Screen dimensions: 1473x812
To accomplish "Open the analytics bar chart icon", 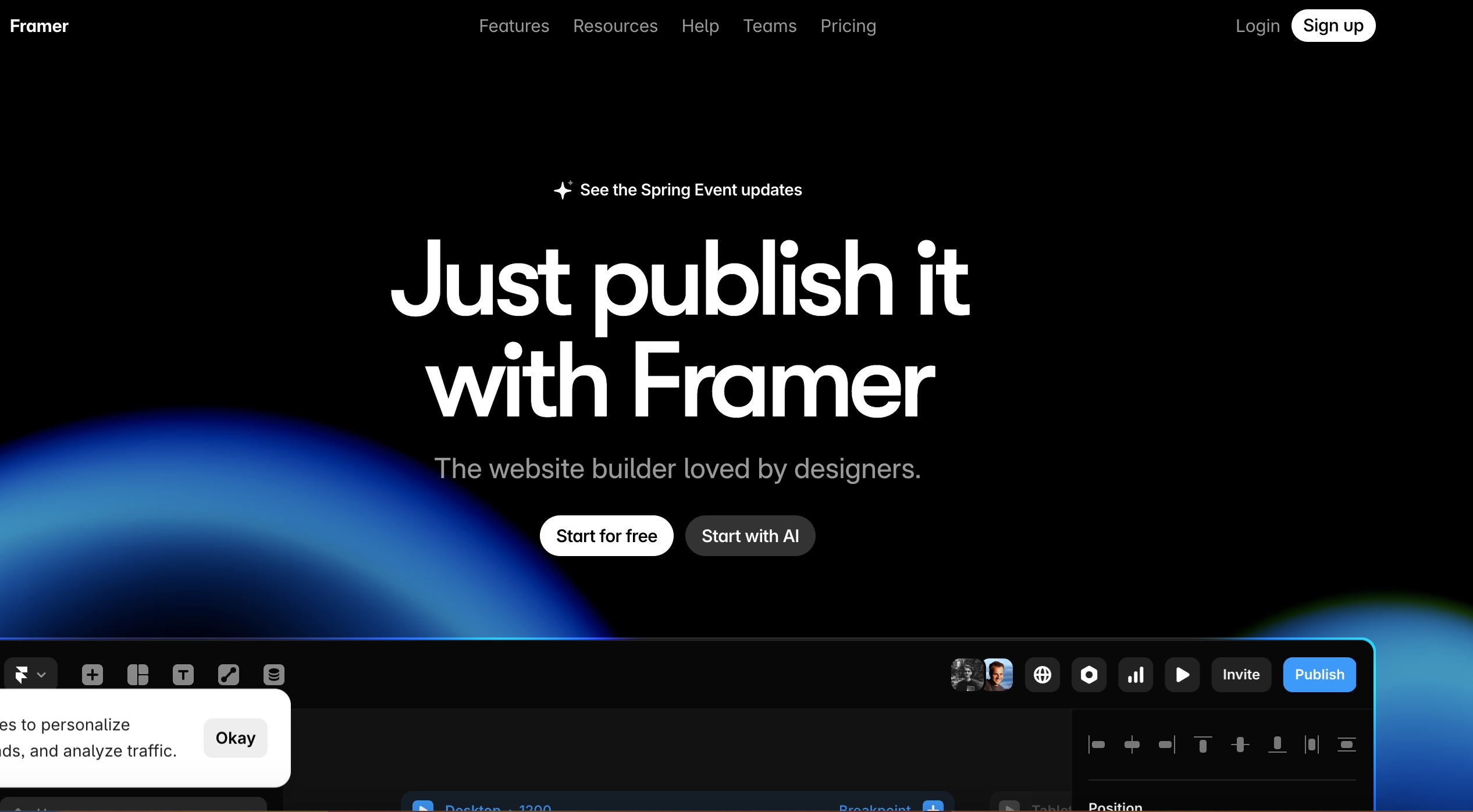I will [x=1135, y=675].
